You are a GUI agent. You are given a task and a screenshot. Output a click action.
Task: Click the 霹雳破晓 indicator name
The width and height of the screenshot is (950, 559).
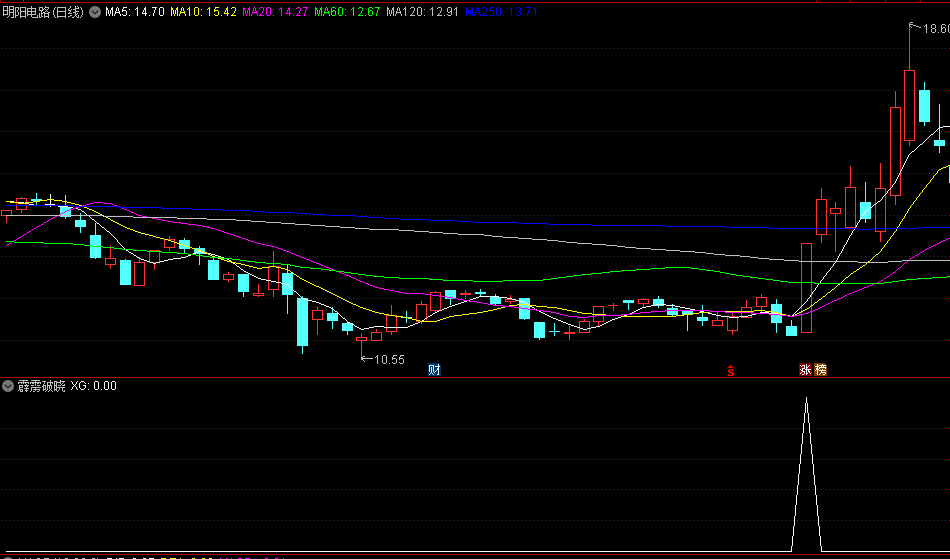point(41,386)
